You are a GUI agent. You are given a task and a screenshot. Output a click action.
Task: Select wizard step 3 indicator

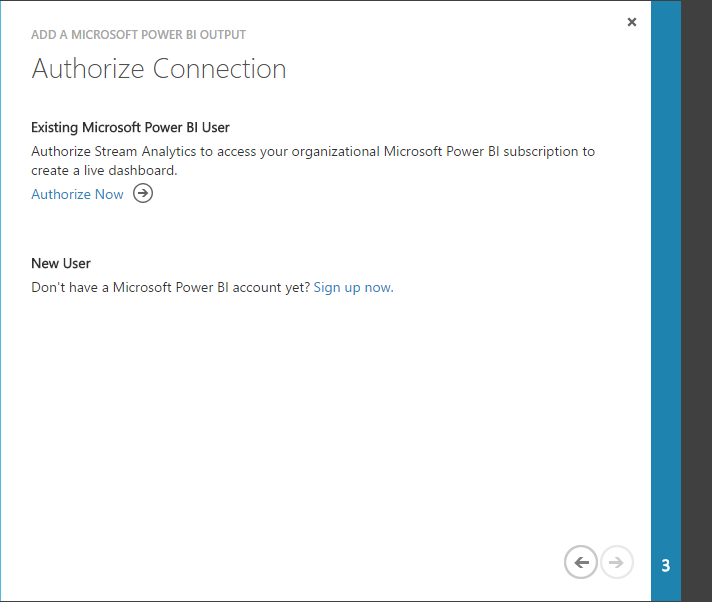coord(666,565)
